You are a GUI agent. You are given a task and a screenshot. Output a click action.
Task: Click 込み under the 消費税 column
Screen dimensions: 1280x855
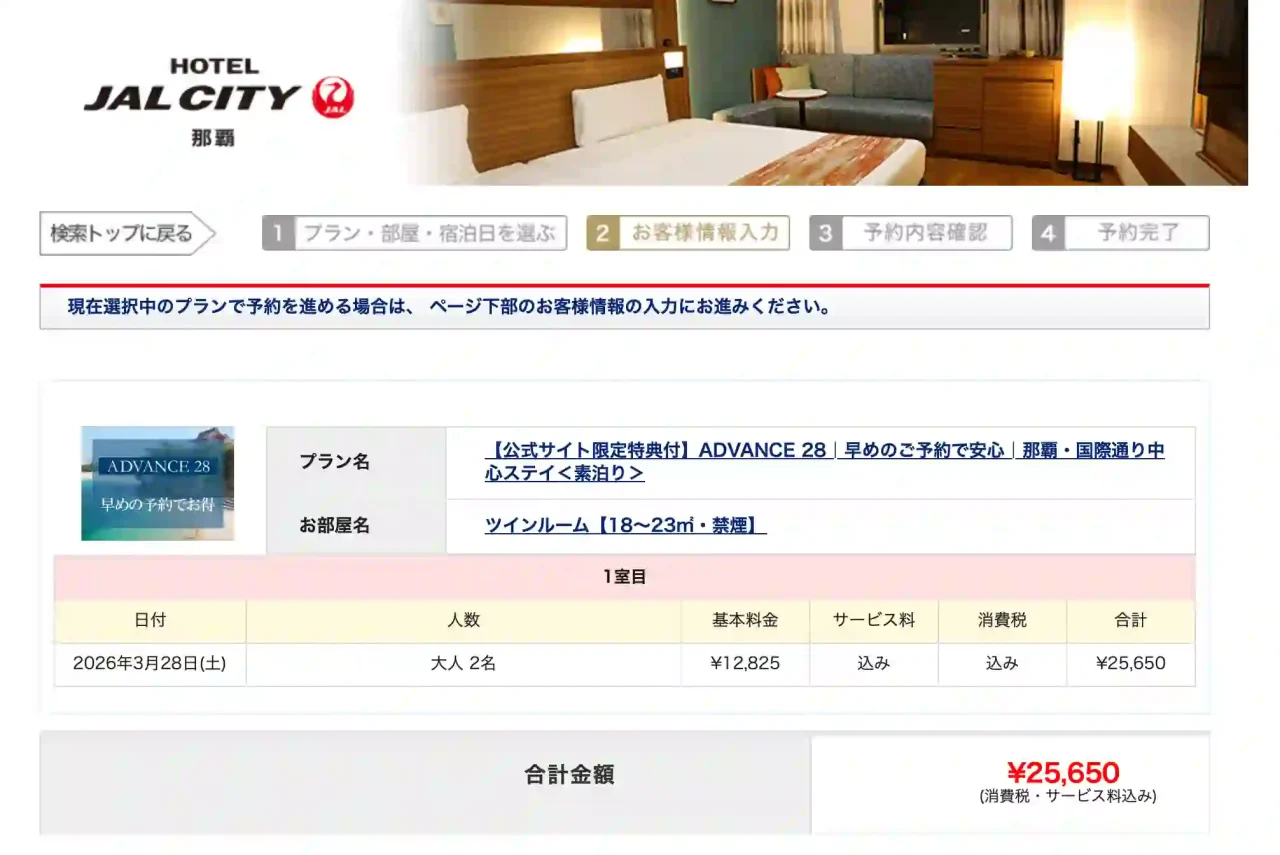click(x=1002, y=664)
